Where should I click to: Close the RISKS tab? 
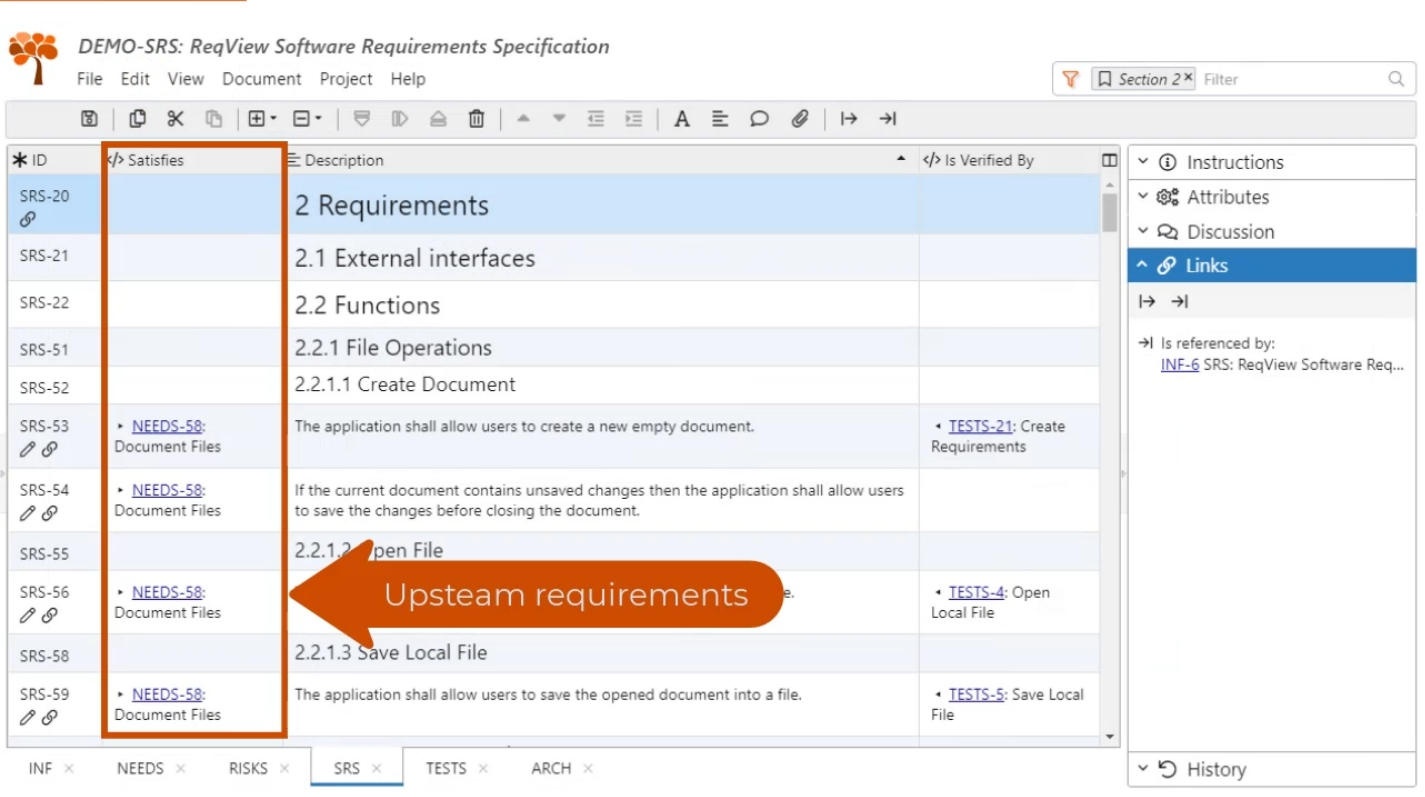pyautogui.click(x=284, y=769)
